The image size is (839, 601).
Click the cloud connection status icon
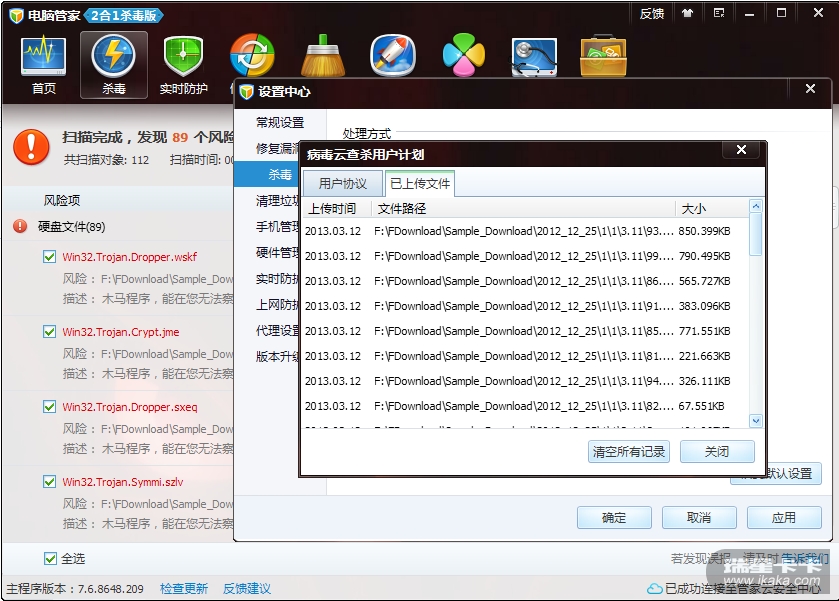pyautogui.click(x=654, y=589)
